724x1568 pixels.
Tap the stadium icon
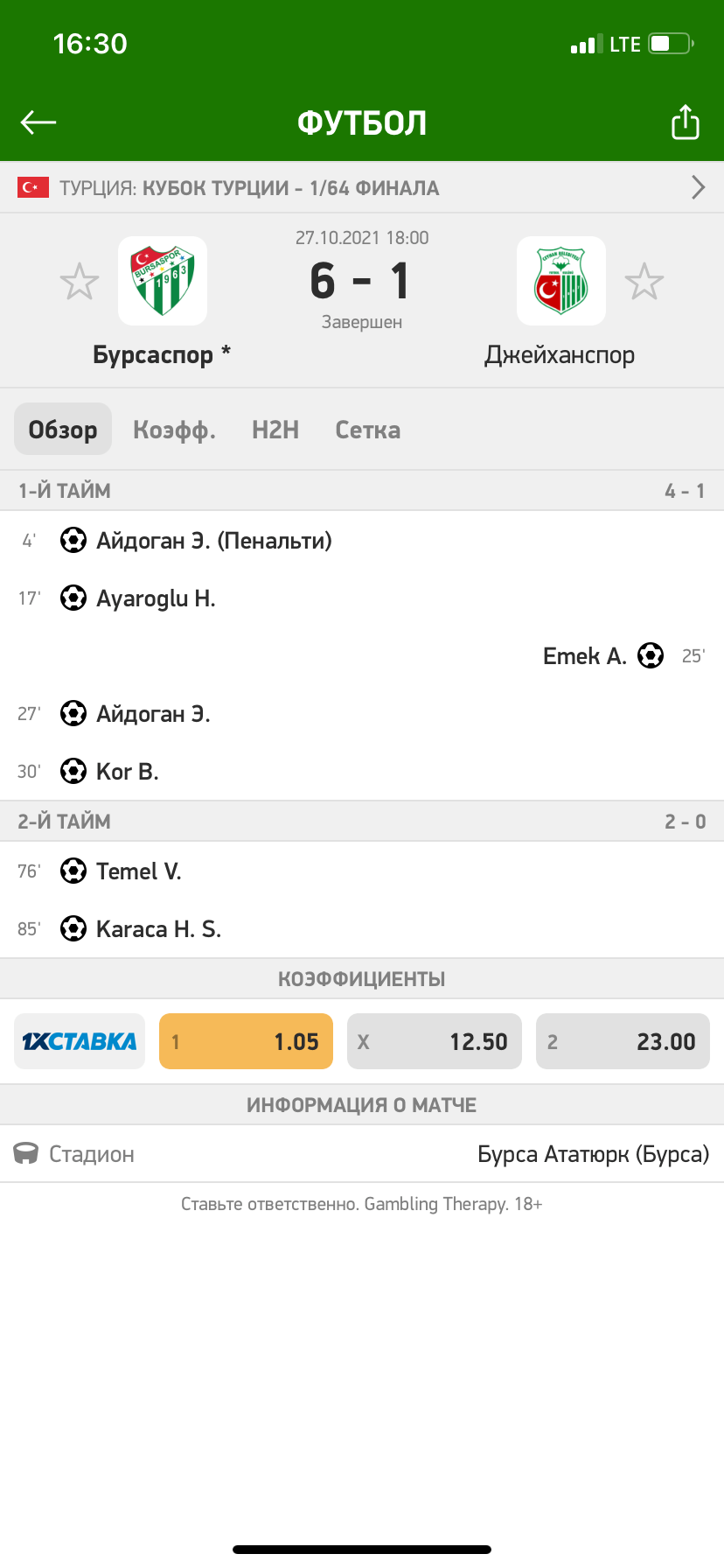(x=26, y=1154)
